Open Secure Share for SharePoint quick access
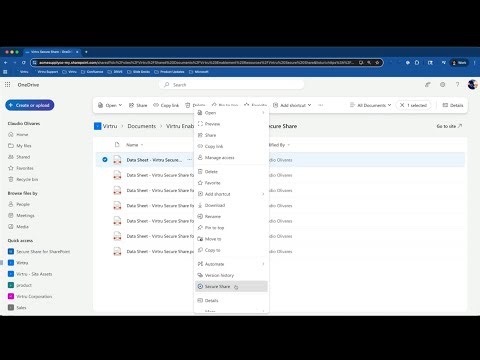Viewport: 480px width, 360px height. pyautogui.click(x=39, y=252)
